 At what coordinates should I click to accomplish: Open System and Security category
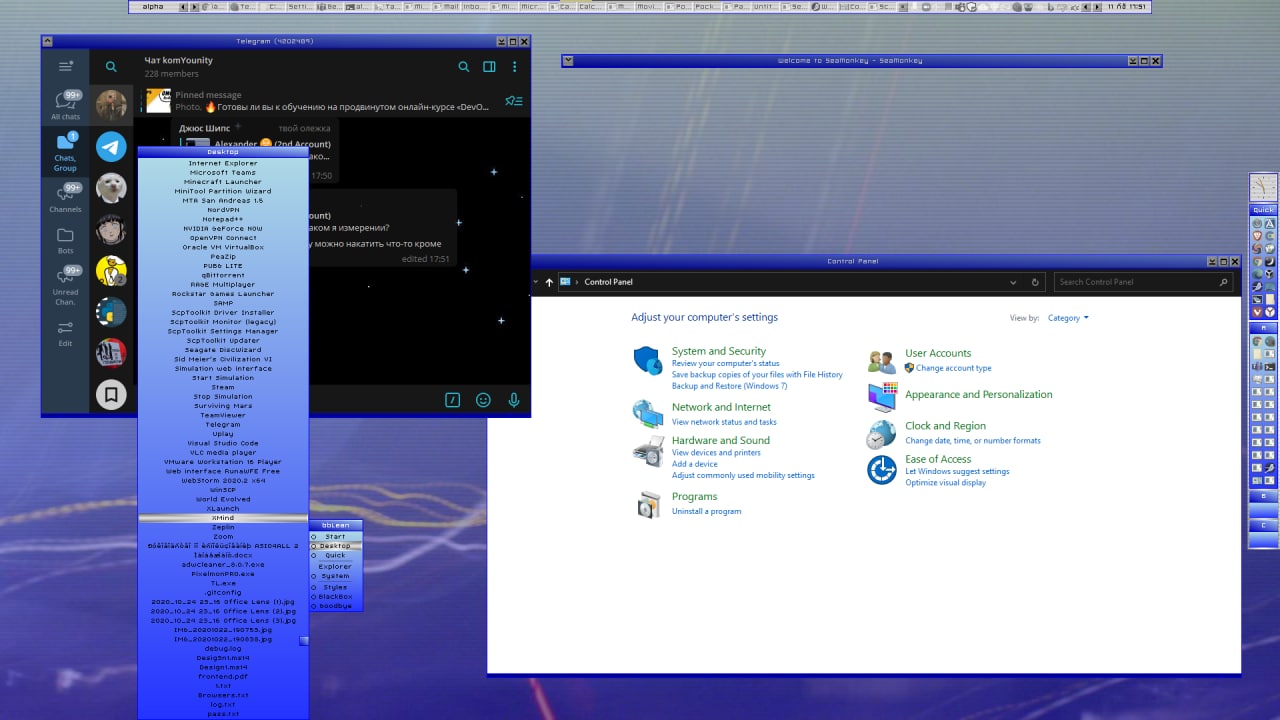[x=719, y=351]
